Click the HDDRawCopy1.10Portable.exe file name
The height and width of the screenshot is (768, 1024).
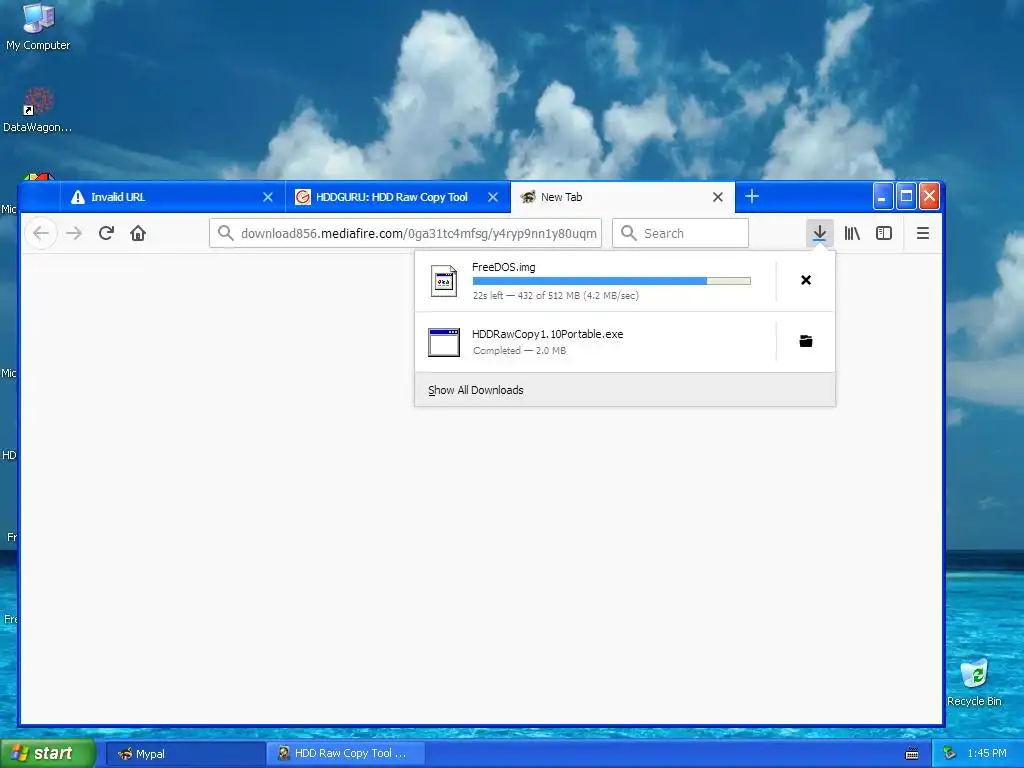[x=547, y=334]
